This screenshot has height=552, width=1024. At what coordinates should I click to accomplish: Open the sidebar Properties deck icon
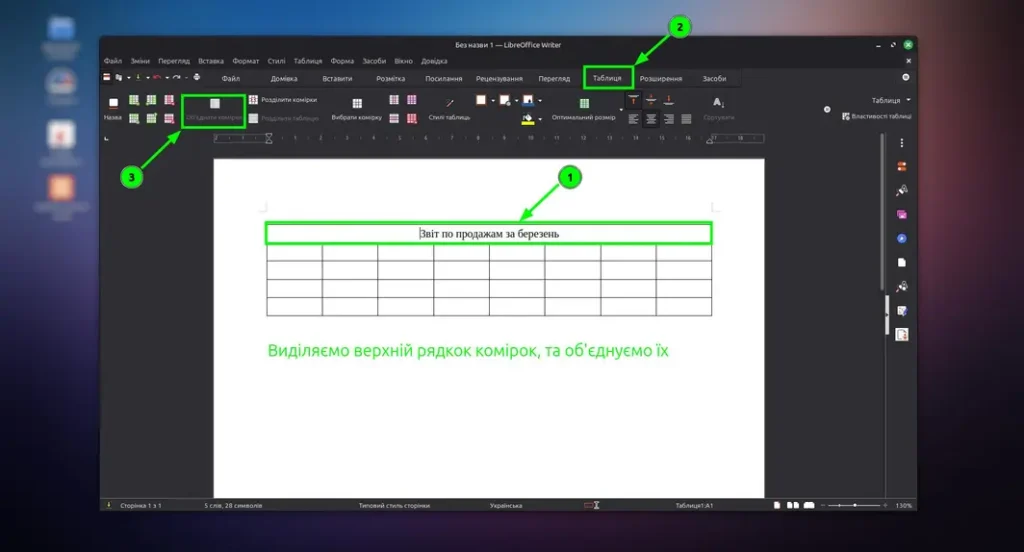(x=902, y=167)
